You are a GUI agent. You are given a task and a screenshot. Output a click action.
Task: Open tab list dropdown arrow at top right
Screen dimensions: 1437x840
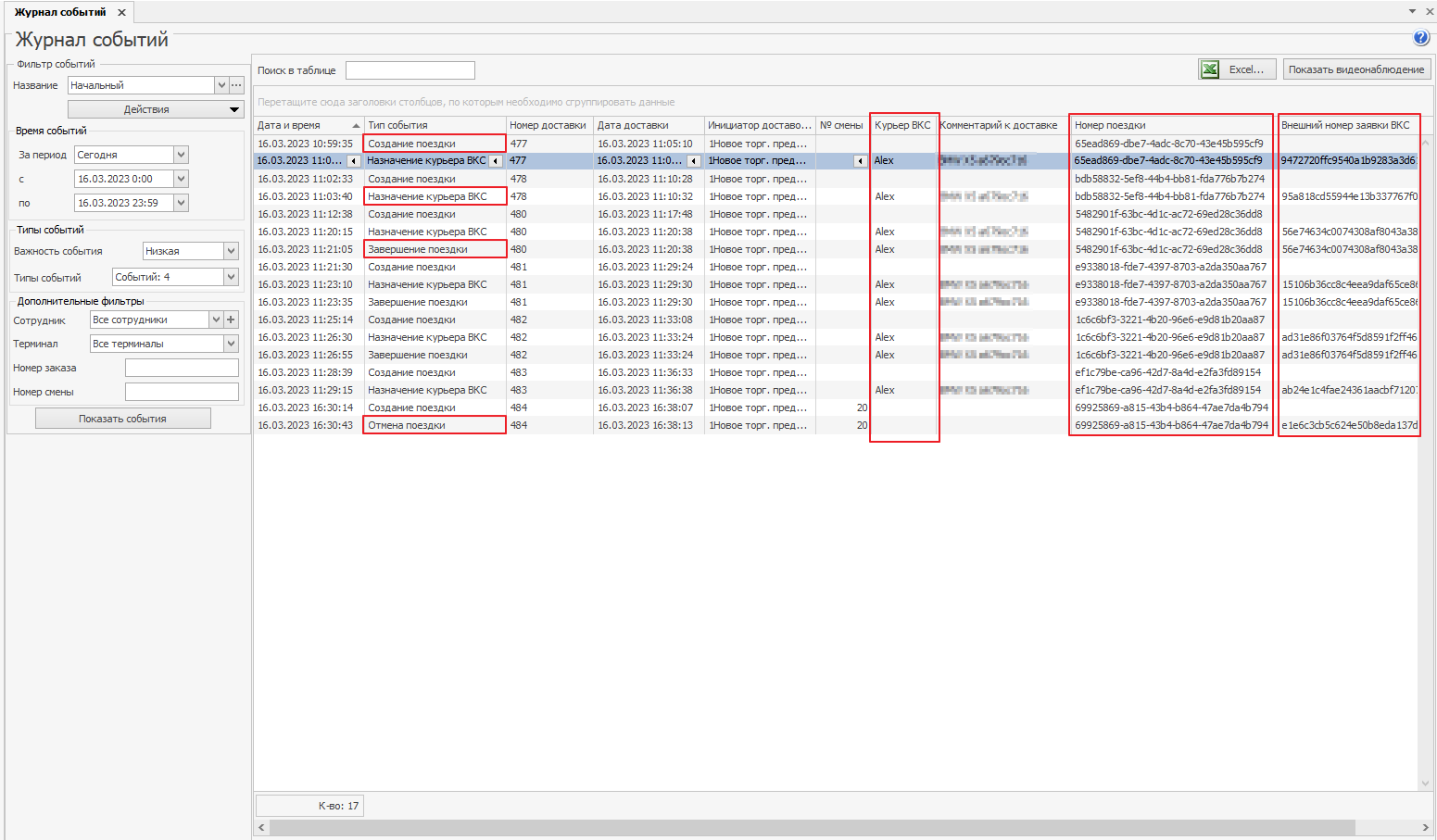click(x=1412, y=11)
